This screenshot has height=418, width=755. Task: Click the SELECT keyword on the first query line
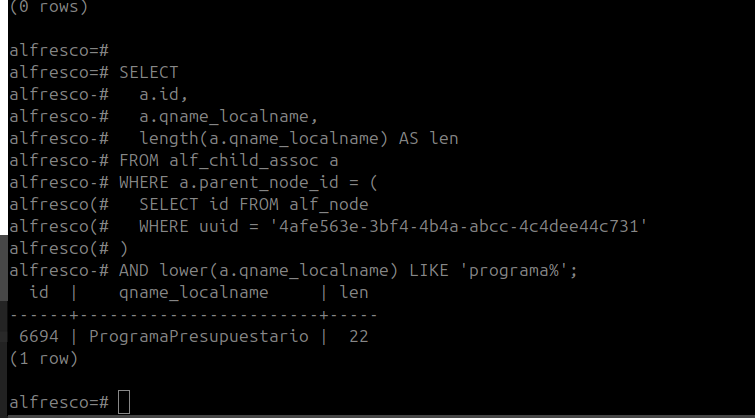(x=148, y=72)
